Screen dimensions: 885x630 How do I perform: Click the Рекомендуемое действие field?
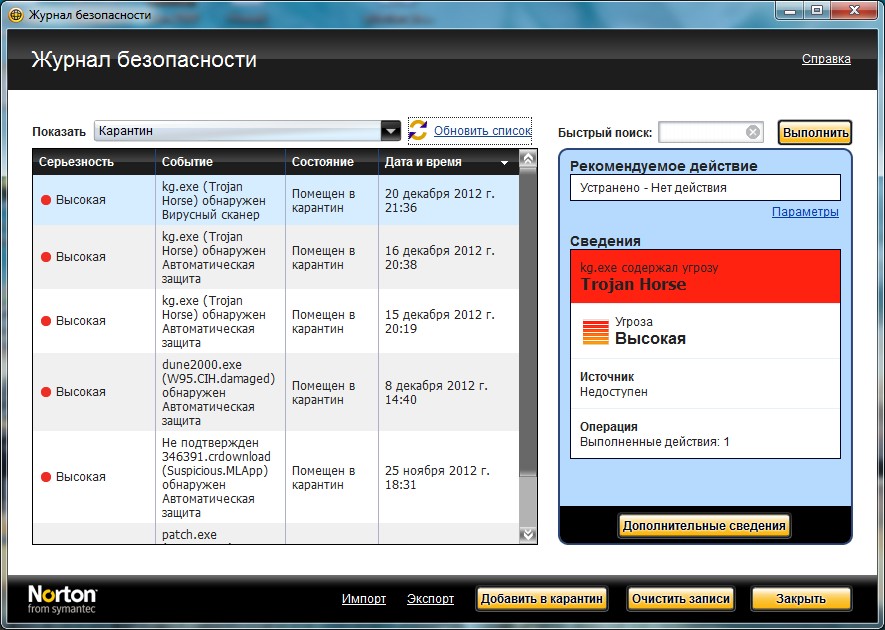[x=705, y=187]
